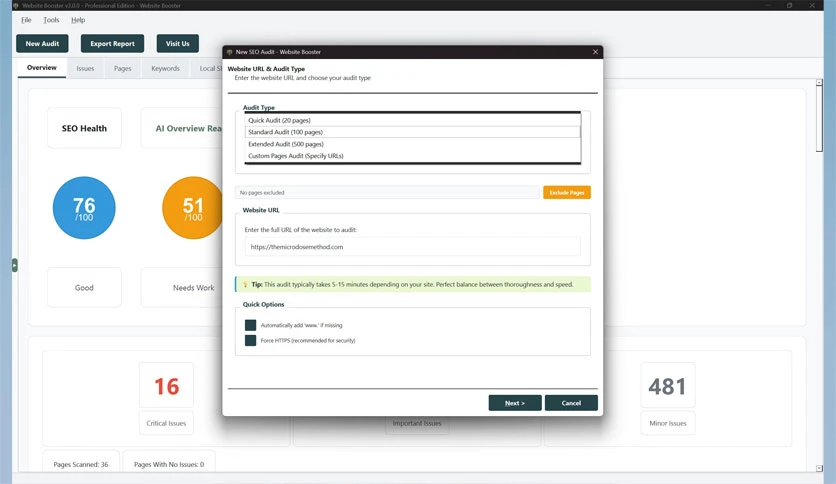
Task: Click the Minor Issues label
Action: pos(668,423)
